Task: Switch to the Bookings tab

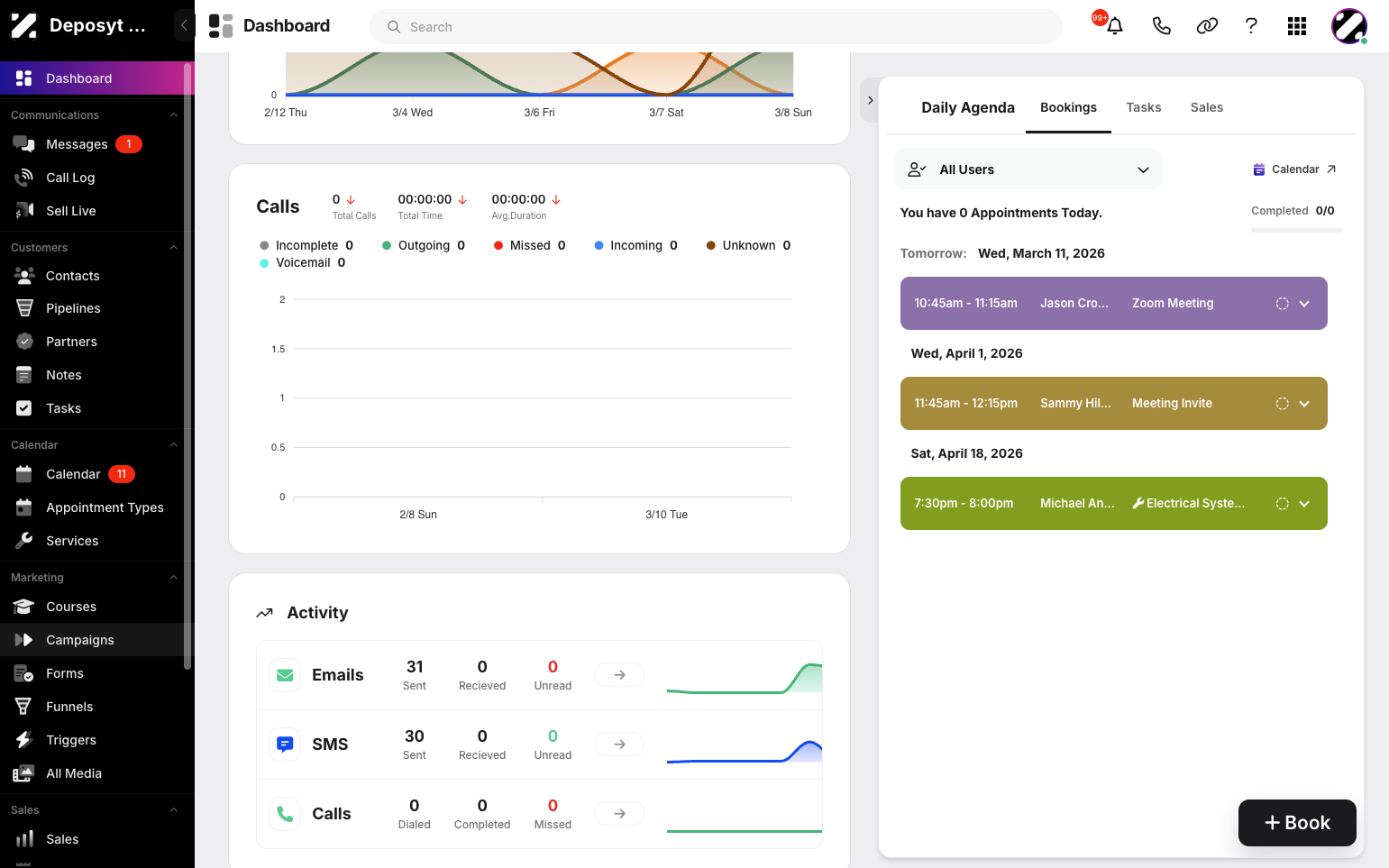Action: click(1068, 107)
